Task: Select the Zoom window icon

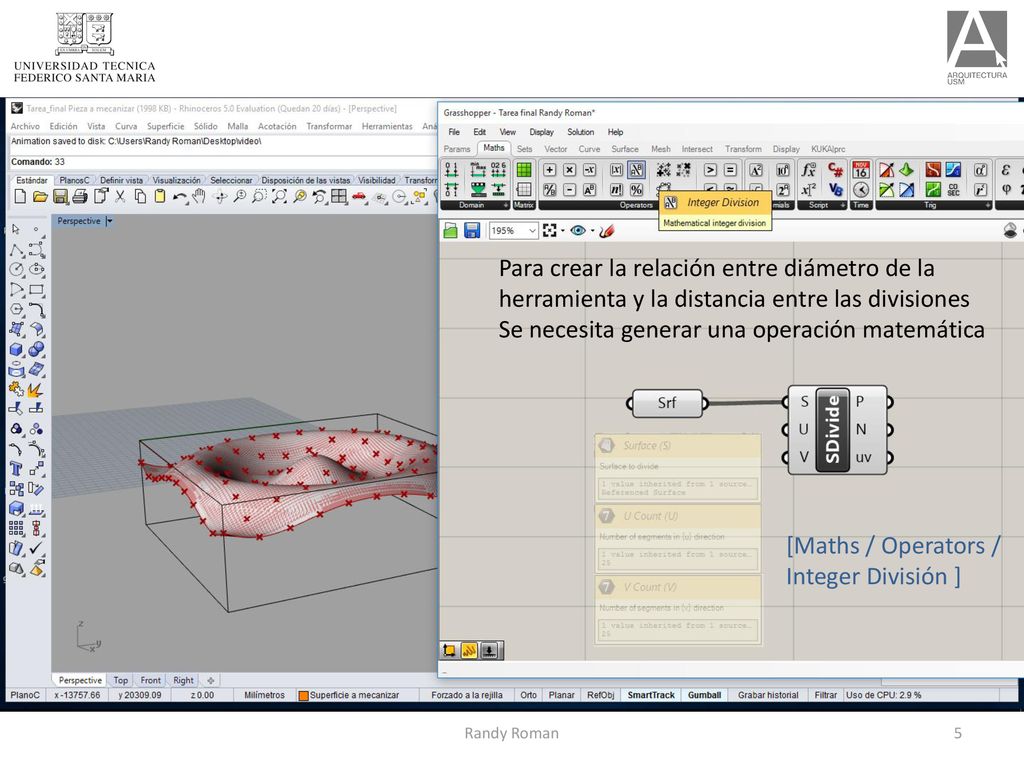Action: (x=259, y=196)
